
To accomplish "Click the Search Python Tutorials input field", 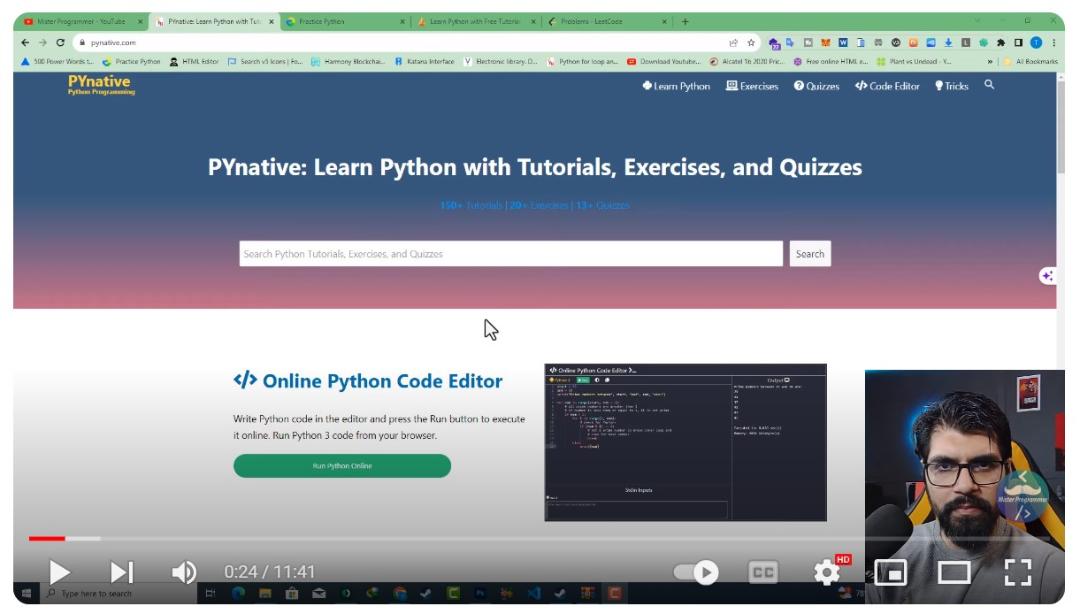I will (511, 254).
